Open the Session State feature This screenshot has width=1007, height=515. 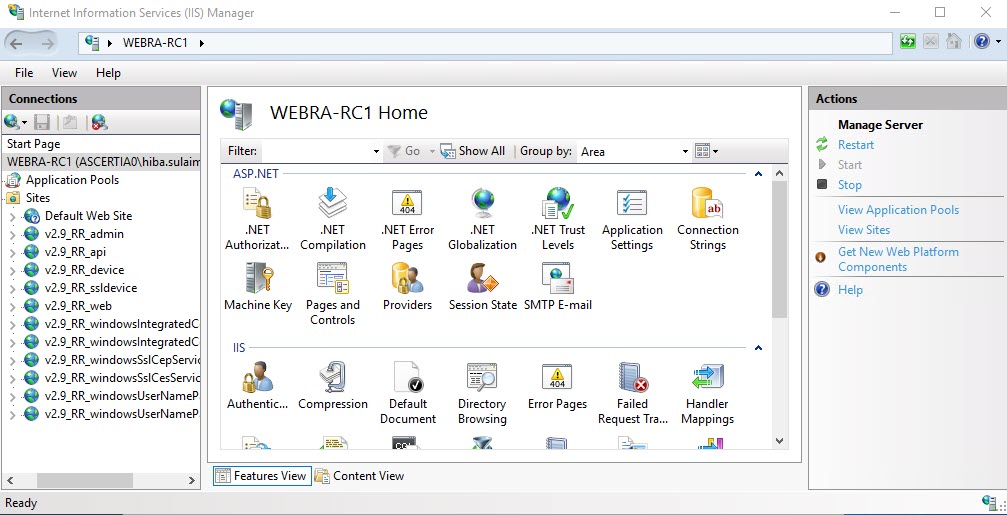pyautogui.click(x=482, y=286)
